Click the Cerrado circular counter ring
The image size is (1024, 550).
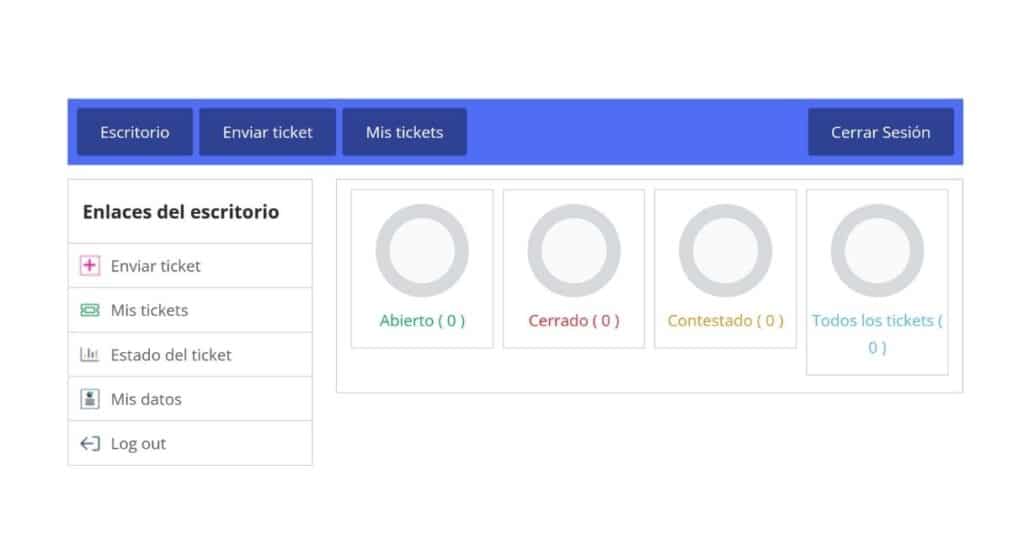573,251
